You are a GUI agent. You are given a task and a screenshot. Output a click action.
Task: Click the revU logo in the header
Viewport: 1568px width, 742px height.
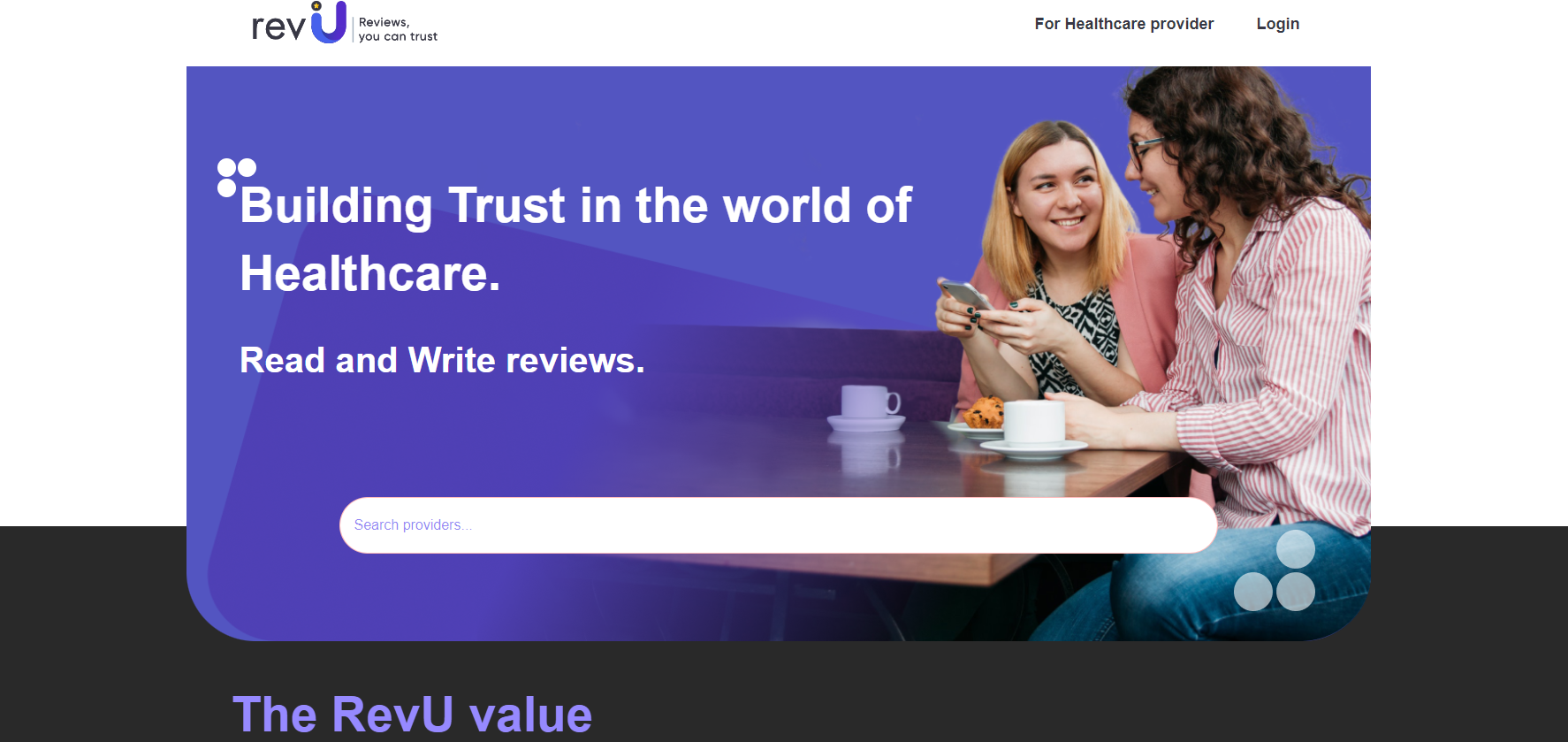pos(344,23)
